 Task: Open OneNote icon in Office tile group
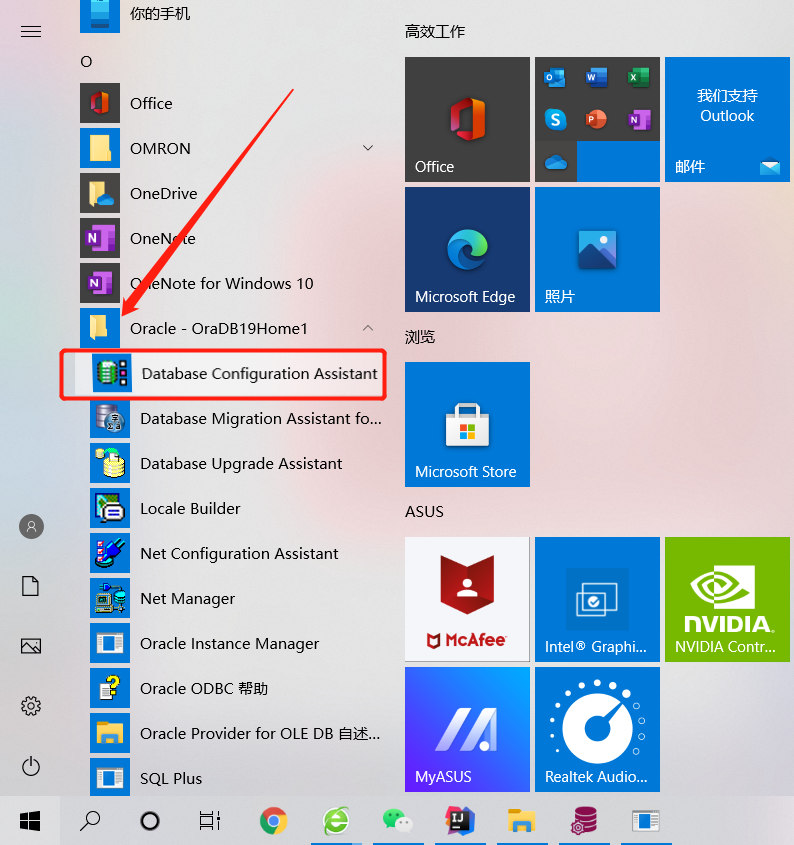pos(639,119)
